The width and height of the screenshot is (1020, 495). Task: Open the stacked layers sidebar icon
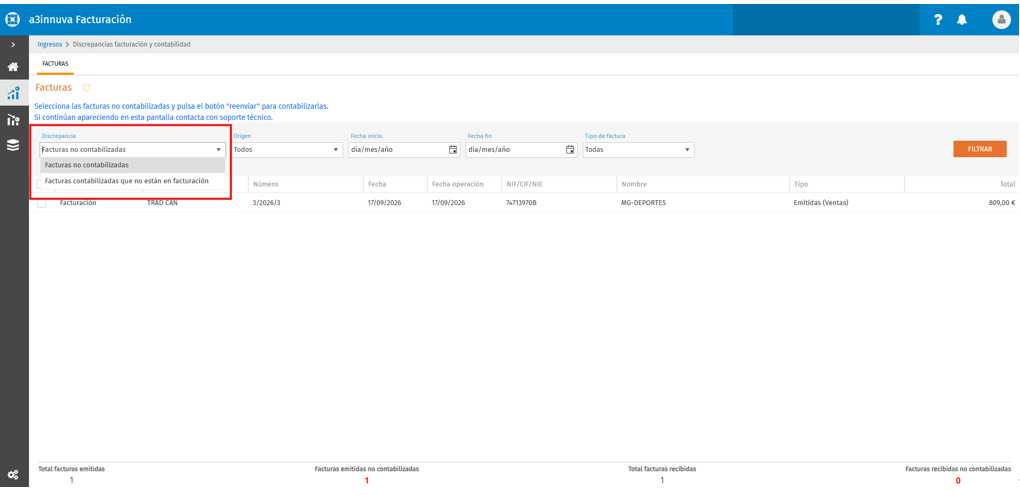(13, 146)
